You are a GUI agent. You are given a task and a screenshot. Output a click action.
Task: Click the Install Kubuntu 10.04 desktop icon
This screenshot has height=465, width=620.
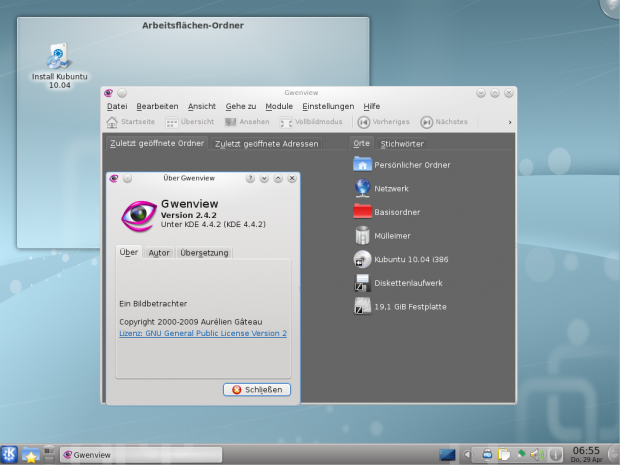pyautogui.click(x=59, y=66)
